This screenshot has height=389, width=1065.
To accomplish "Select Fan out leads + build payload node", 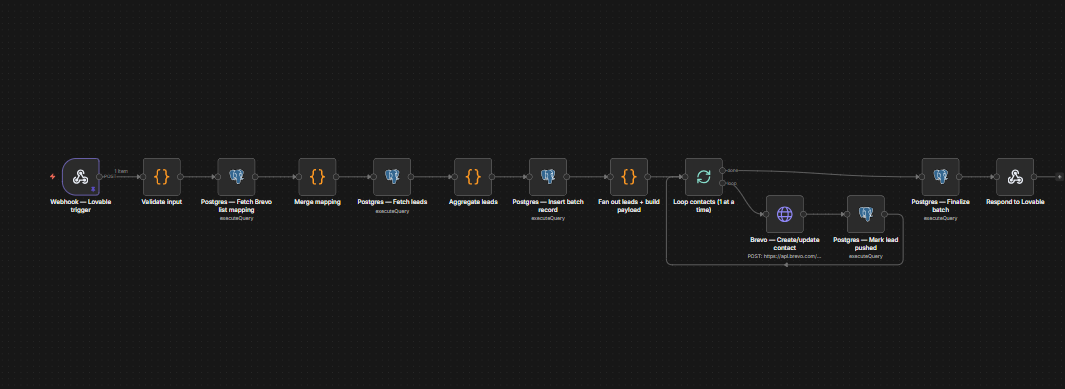I will click(x=629, y=177).
